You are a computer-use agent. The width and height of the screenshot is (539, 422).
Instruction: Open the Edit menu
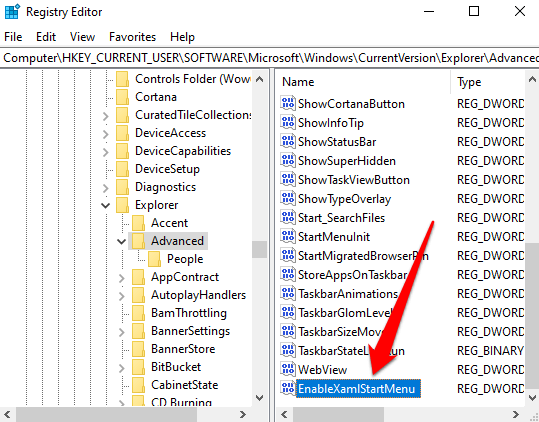(46, 37)
